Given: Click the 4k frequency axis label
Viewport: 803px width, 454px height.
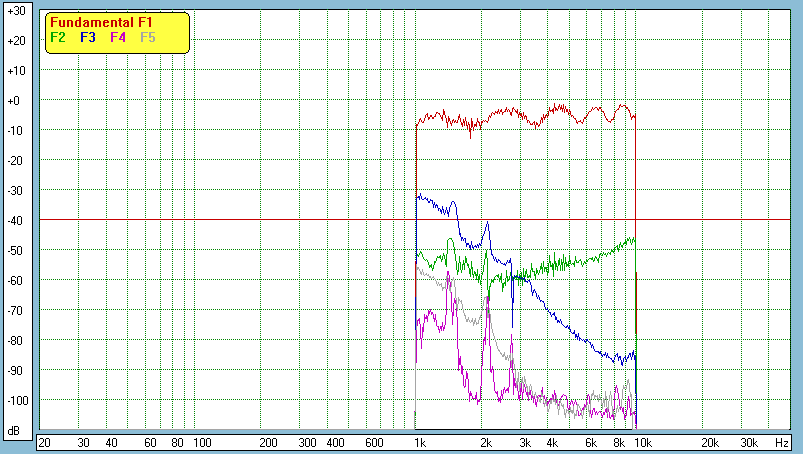Looking at the screenshot, I should (x=551, y=442).
